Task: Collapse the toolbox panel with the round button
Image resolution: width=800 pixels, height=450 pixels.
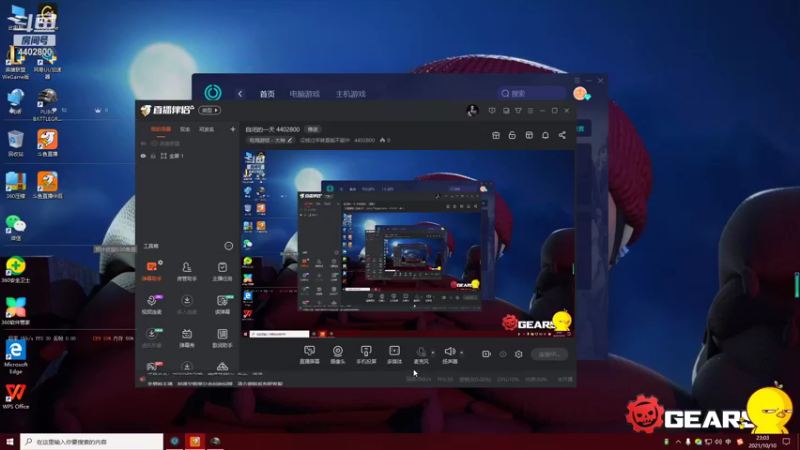Action: [x=229, y=246]
